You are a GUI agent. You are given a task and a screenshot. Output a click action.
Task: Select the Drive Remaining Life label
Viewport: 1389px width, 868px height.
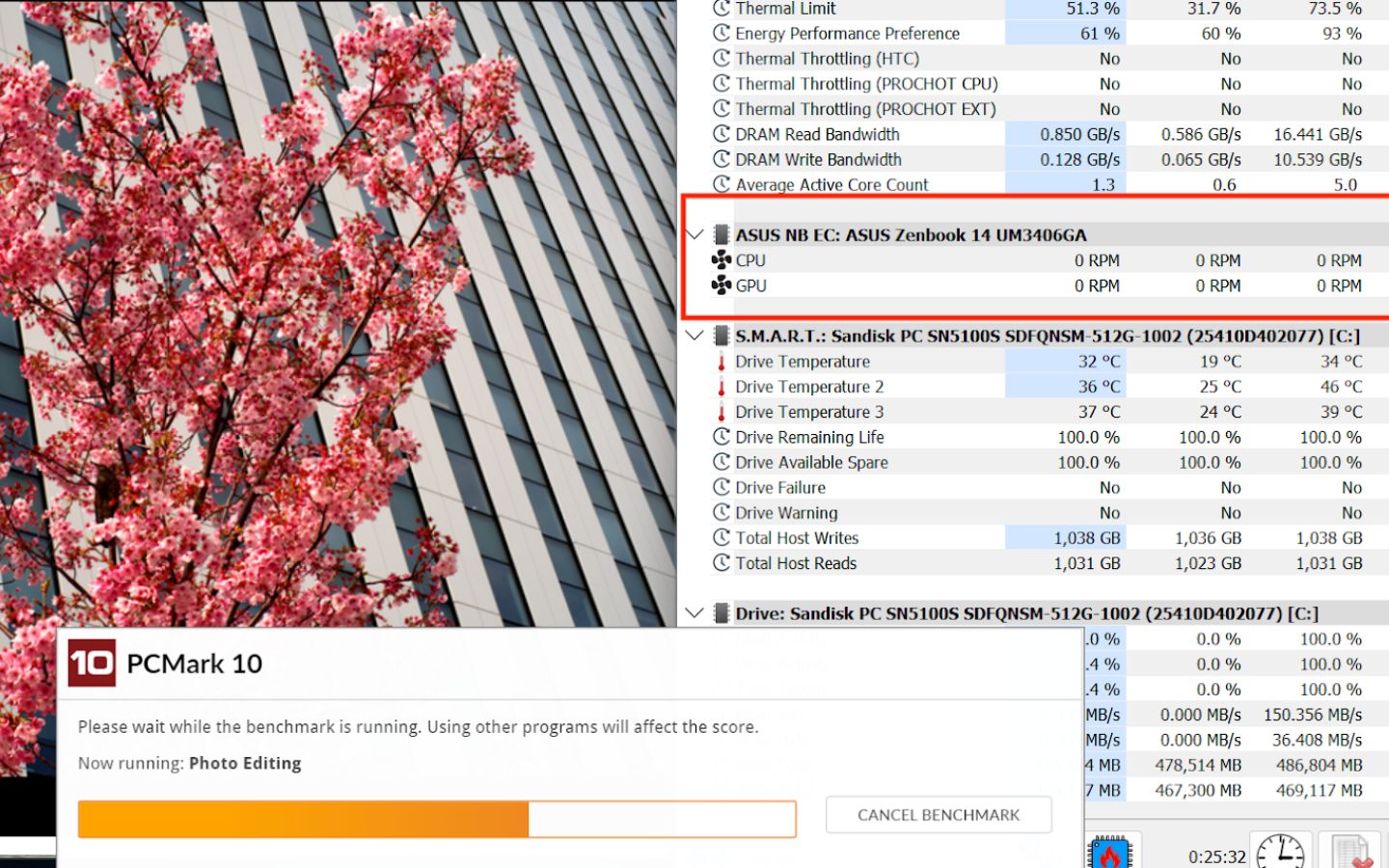[x=809, y=437]
